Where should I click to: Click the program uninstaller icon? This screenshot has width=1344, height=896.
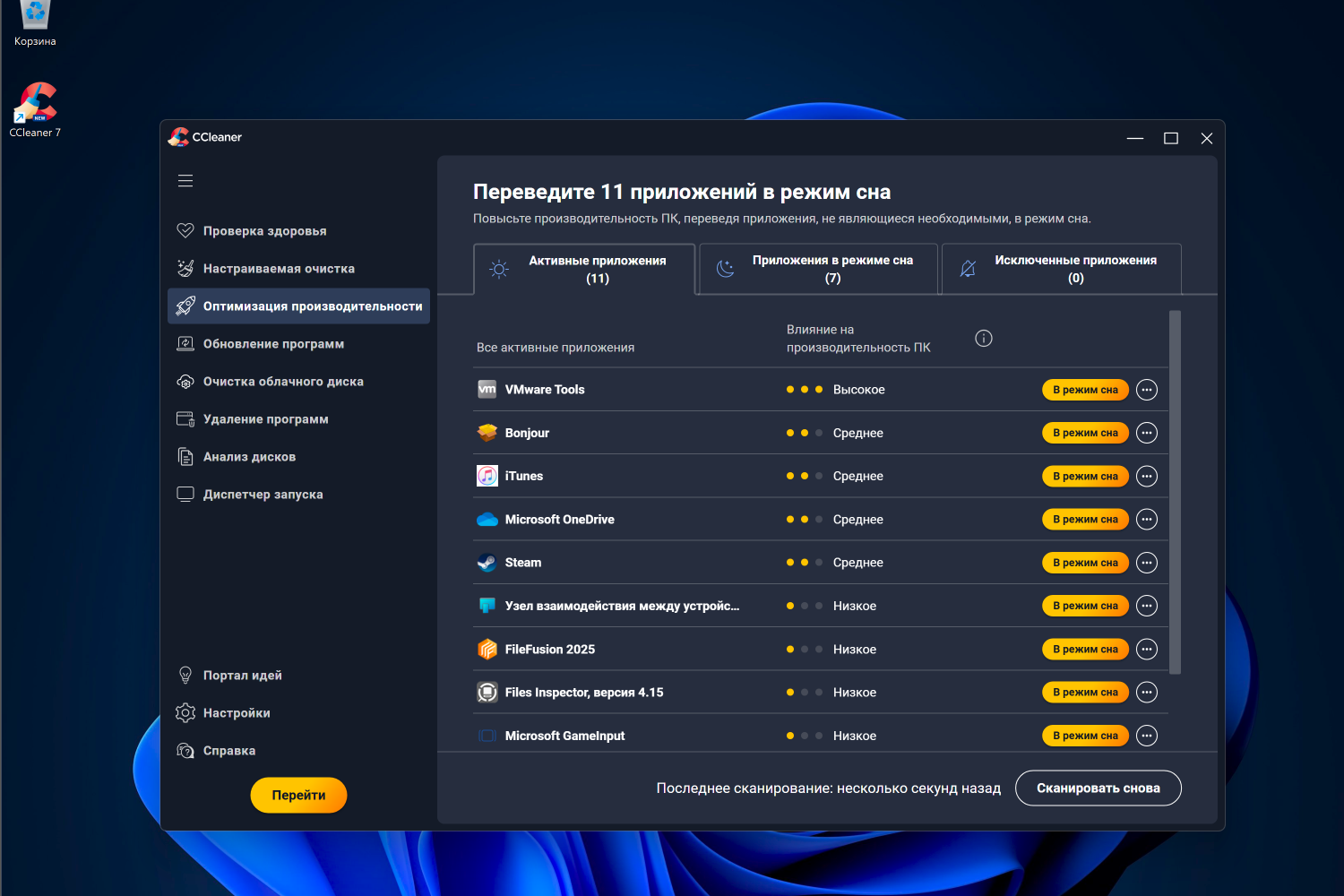pyautogui.click(x=185, y=418)
